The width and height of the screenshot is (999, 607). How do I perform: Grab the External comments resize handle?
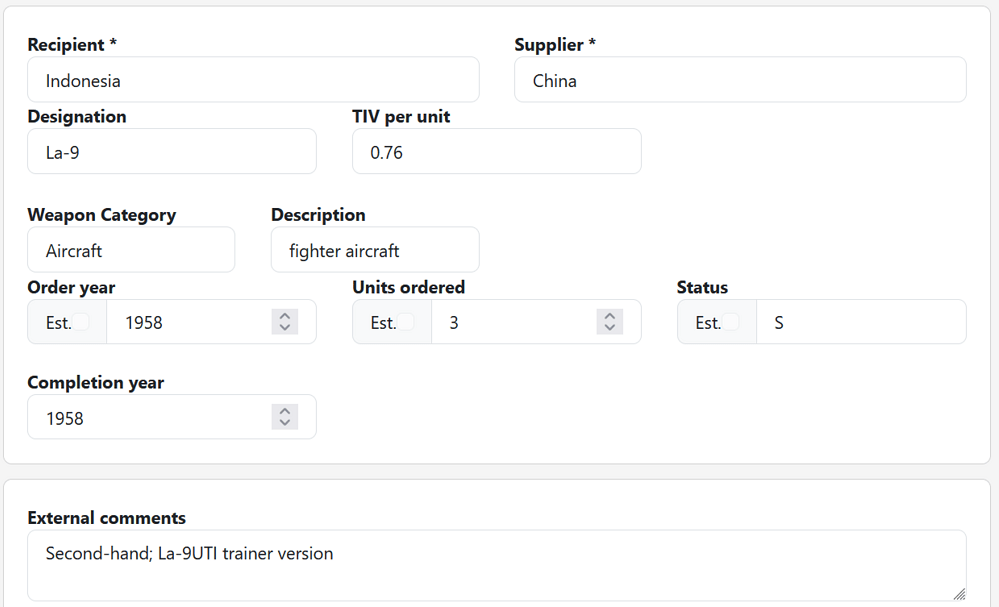point(959,594)
